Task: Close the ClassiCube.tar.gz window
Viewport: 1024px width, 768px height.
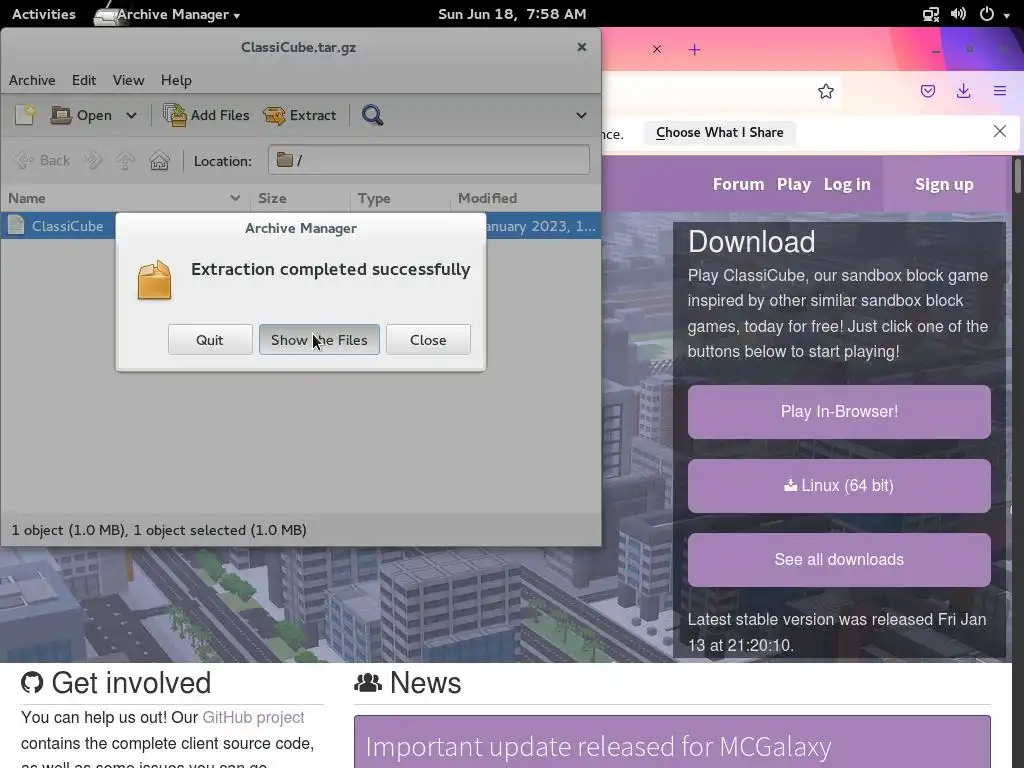Action: 581,47
